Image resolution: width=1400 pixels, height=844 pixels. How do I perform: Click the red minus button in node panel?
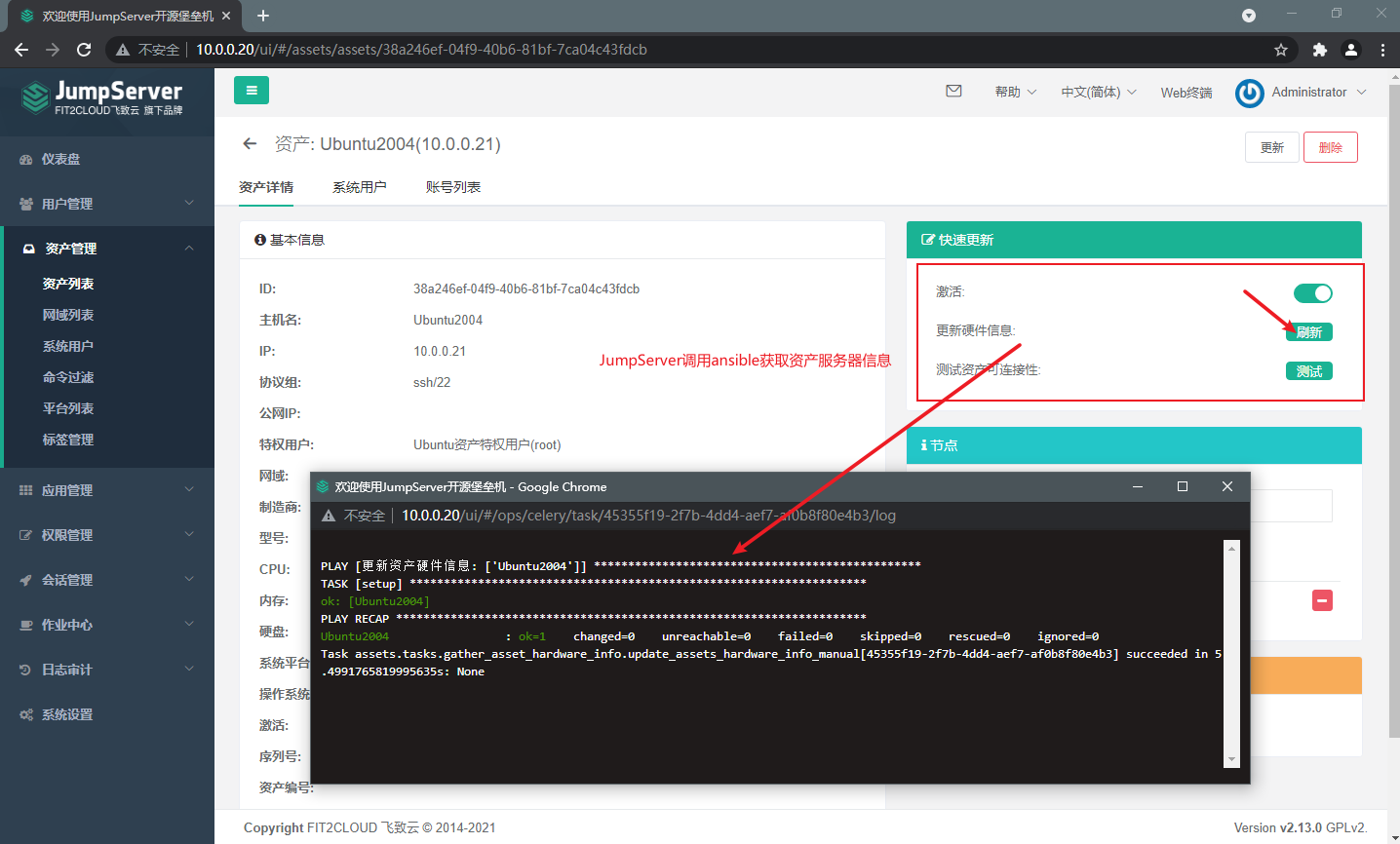(x=1322, y=600)
